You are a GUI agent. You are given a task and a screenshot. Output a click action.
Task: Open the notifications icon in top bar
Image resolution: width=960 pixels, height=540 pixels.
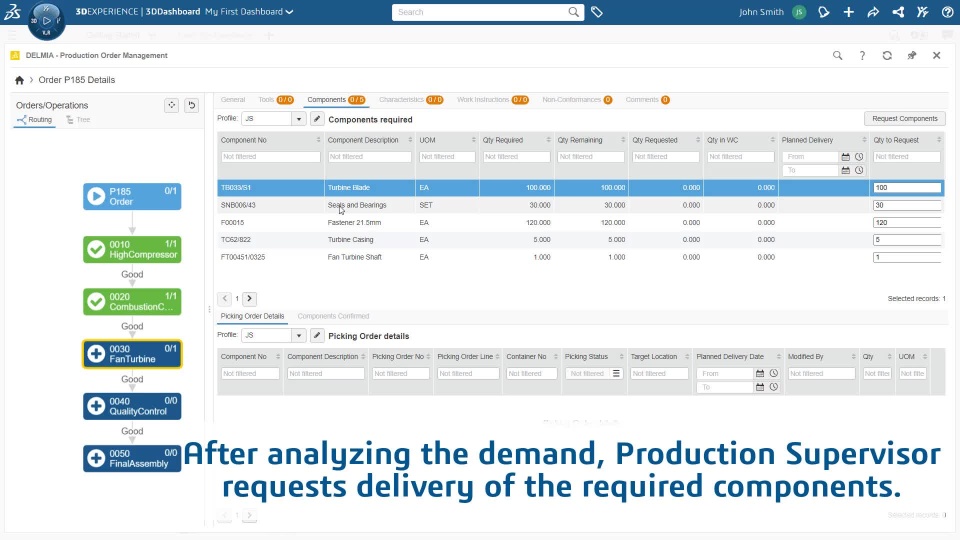pos(823,12)
